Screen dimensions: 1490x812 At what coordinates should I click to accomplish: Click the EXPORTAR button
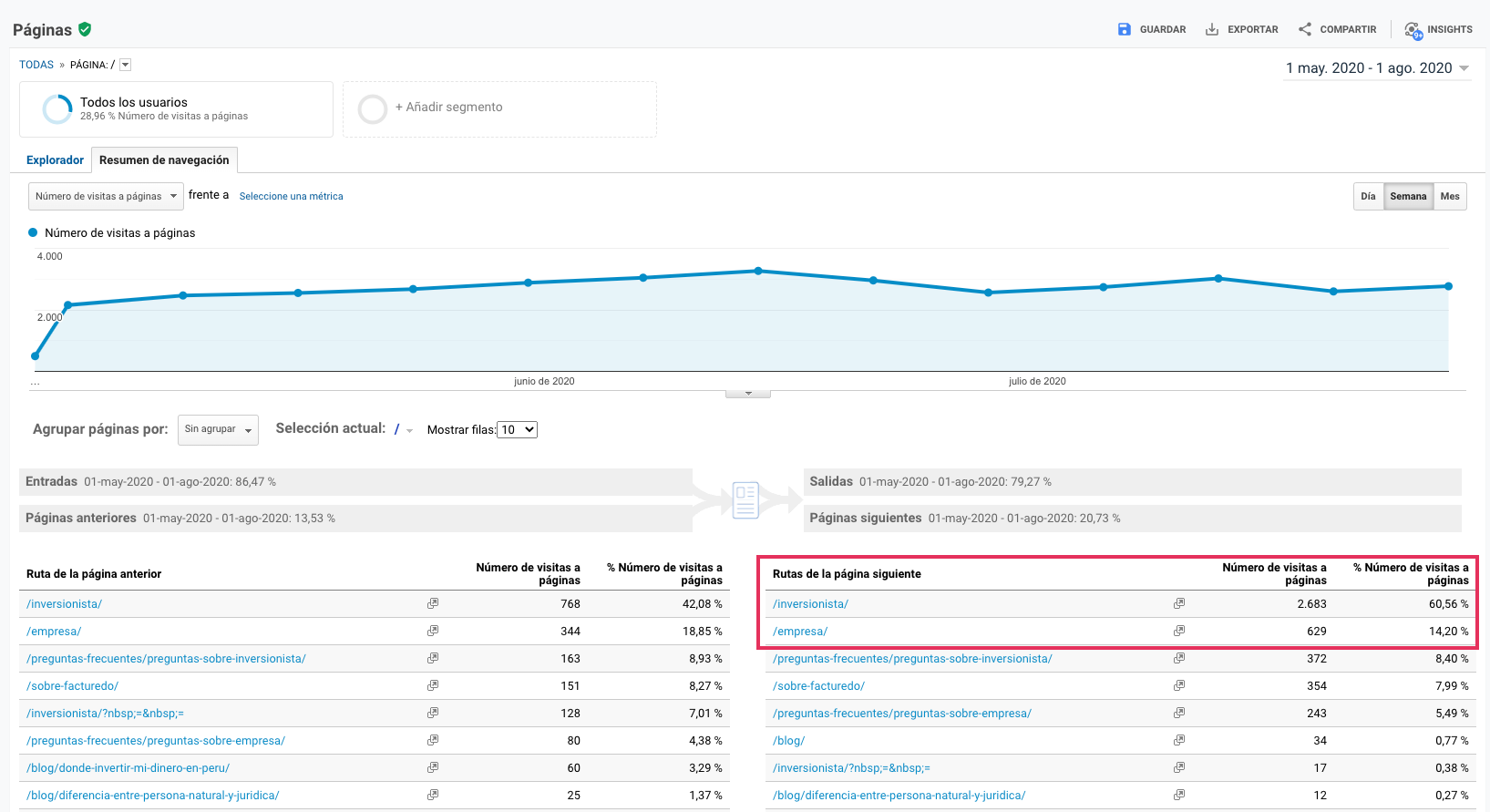pyautogui.click(x=1241, y=29)
